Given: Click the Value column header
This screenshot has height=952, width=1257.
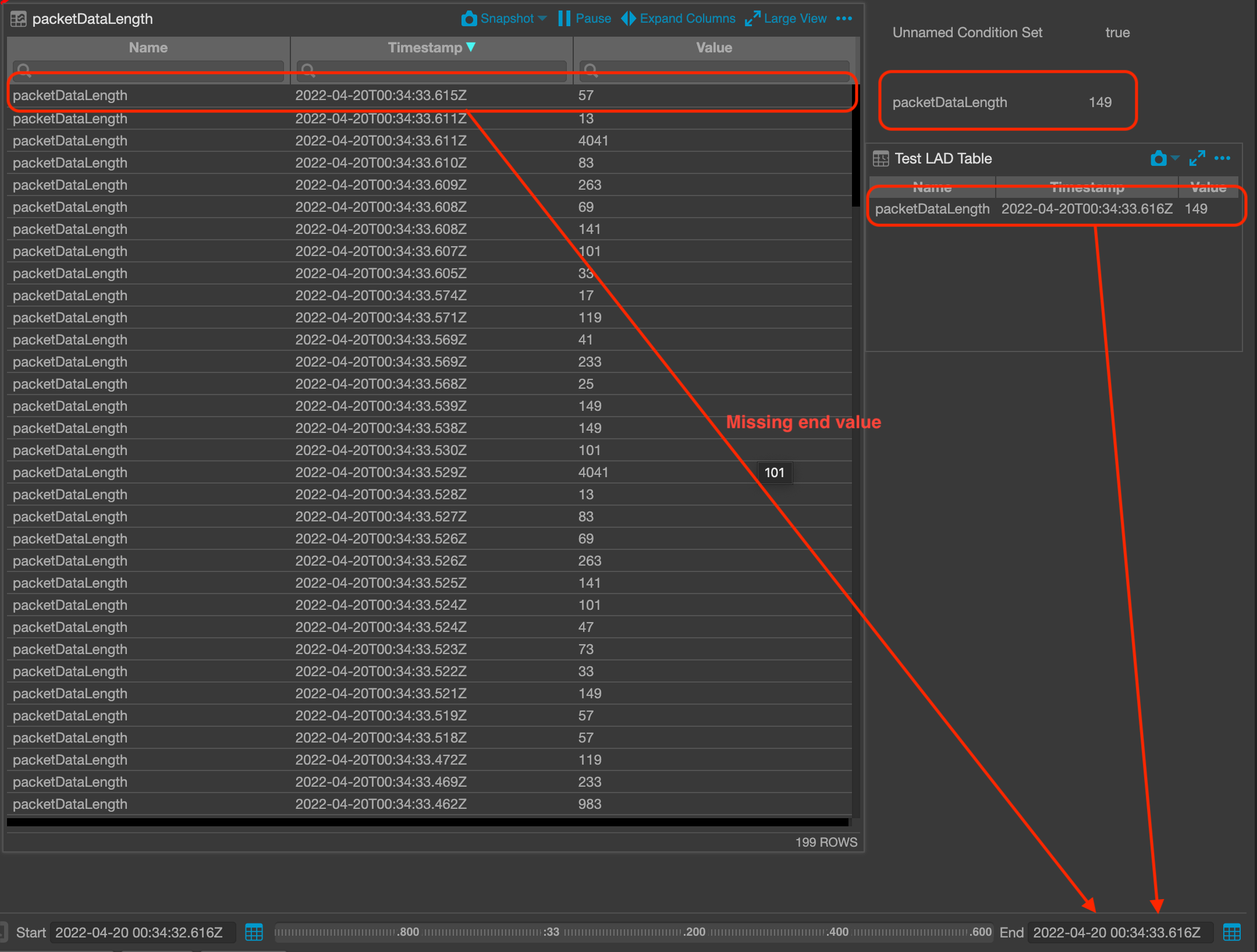Looking at the screenshot, I should coord(713,47).
